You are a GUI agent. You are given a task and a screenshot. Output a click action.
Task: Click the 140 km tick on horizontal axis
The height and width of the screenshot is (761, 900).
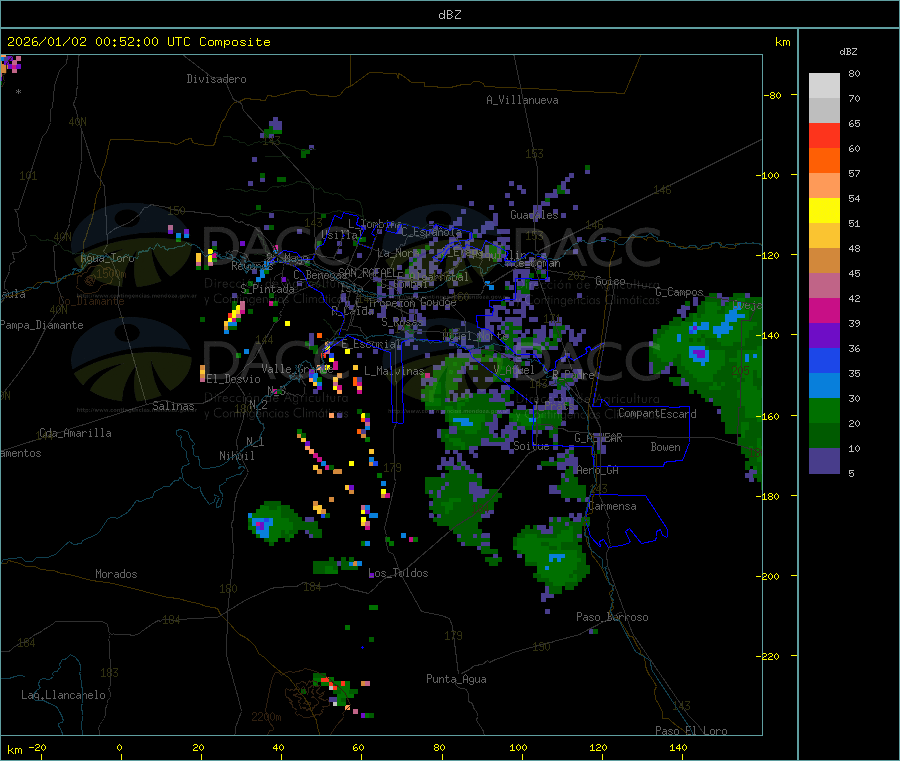pos(678,748)
